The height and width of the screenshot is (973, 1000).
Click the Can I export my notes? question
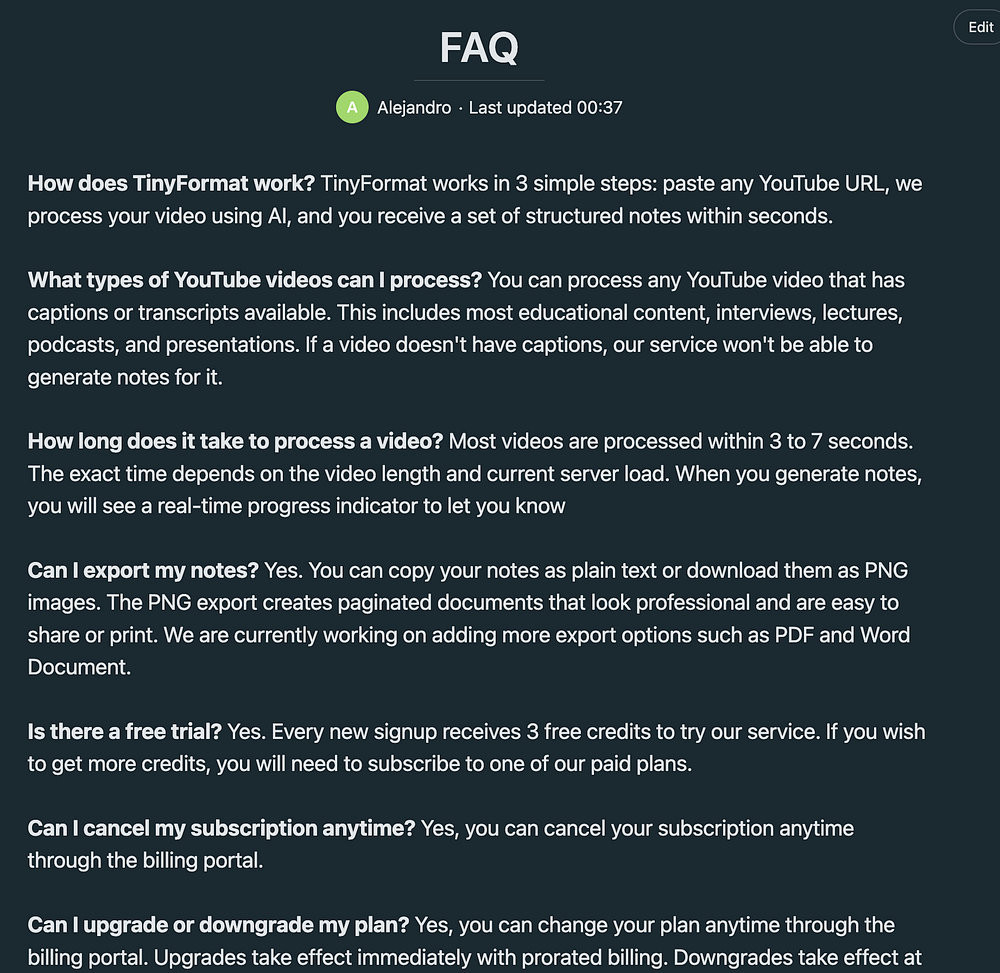(x=143, y=570)
